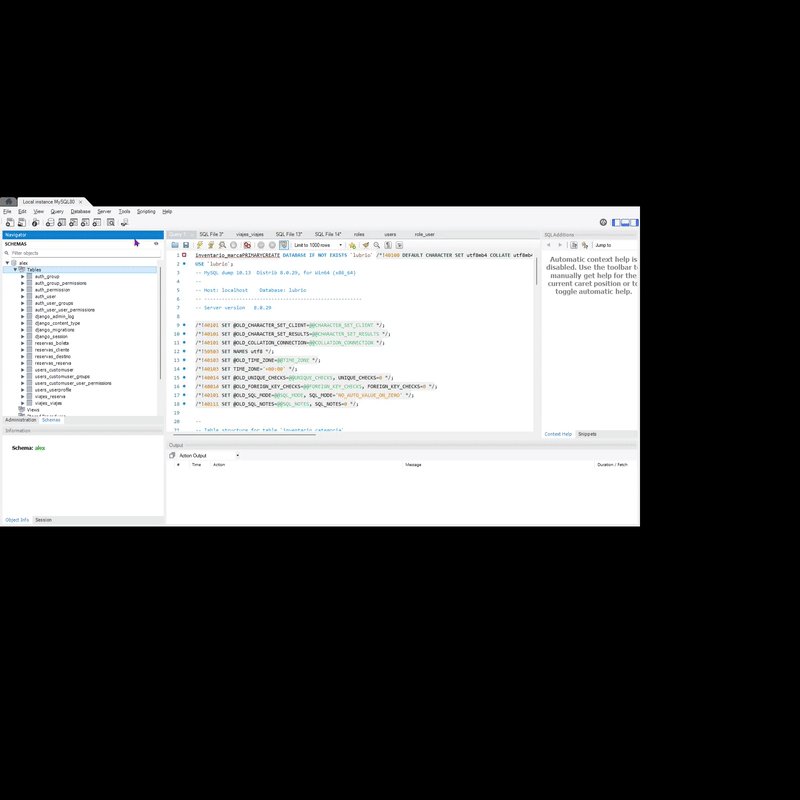This screenshot has width=800, height=800.
Task: Click the Filter objects search field
Action: 84,253
